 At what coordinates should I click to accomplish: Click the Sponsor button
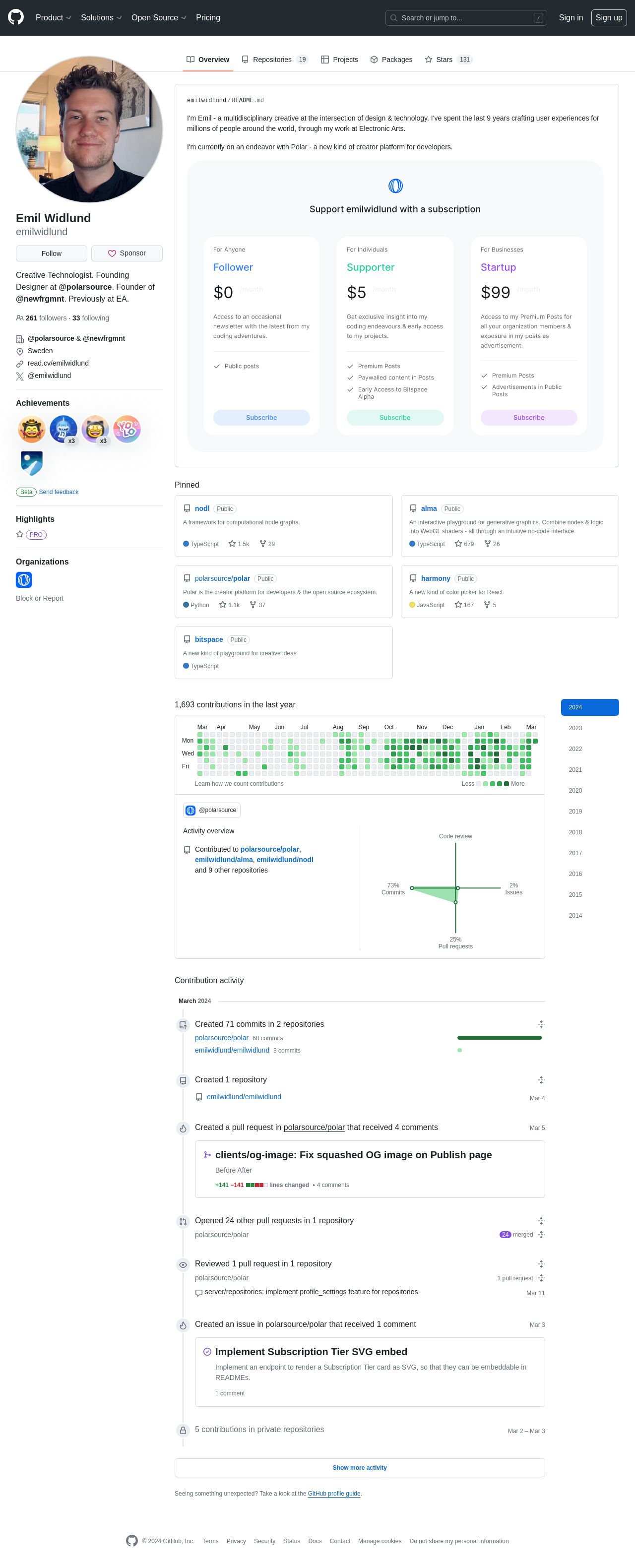tap(127, 253)
